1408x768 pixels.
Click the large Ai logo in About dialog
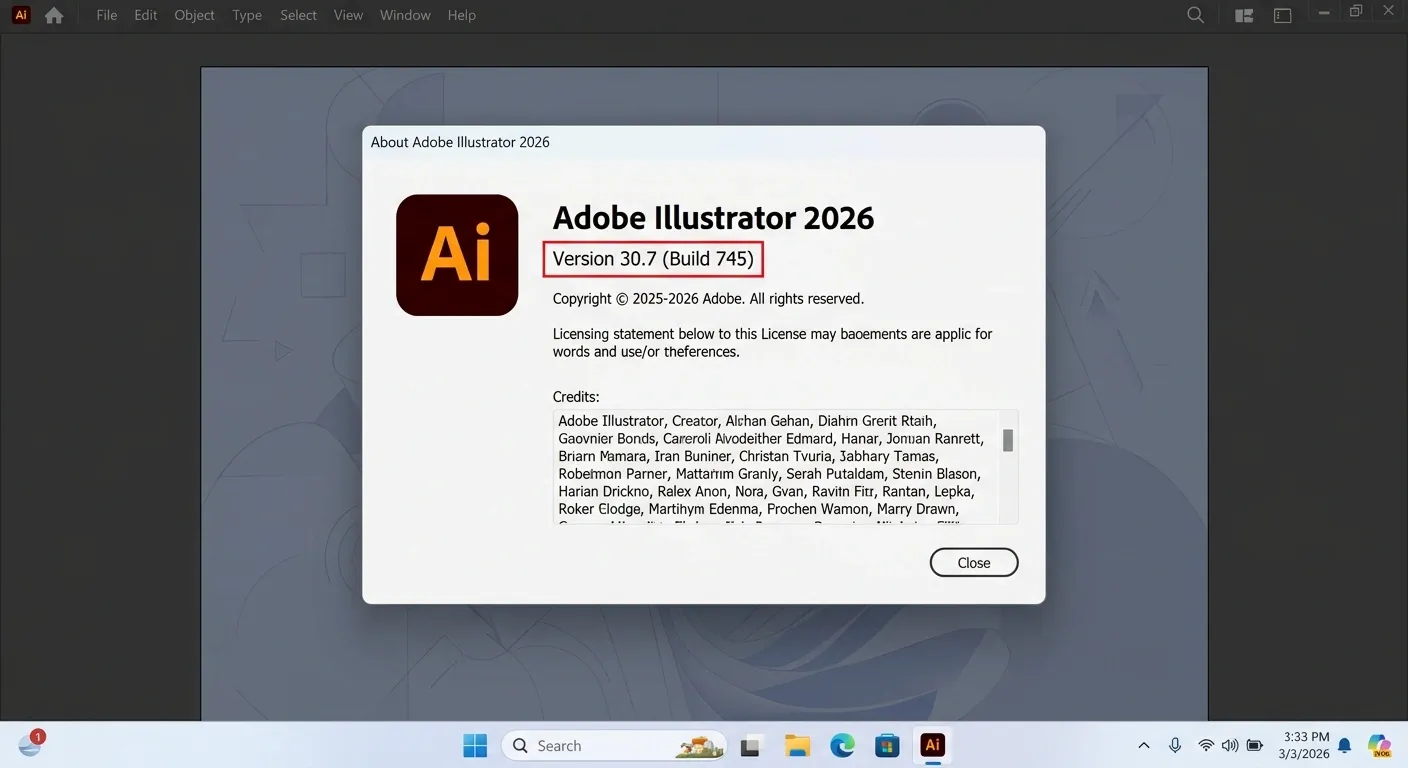tap(457, 255)
